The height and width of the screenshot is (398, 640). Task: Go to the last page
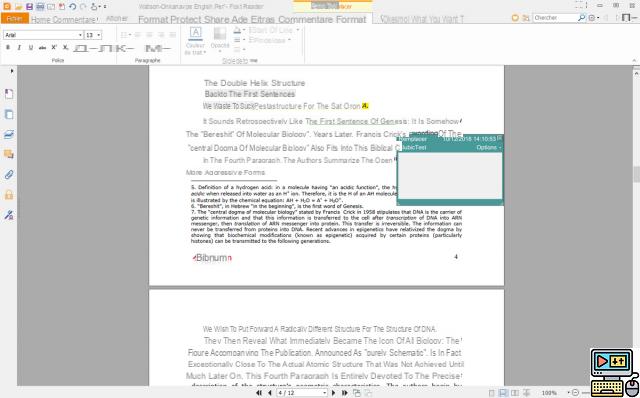click(x=344, y=393)
